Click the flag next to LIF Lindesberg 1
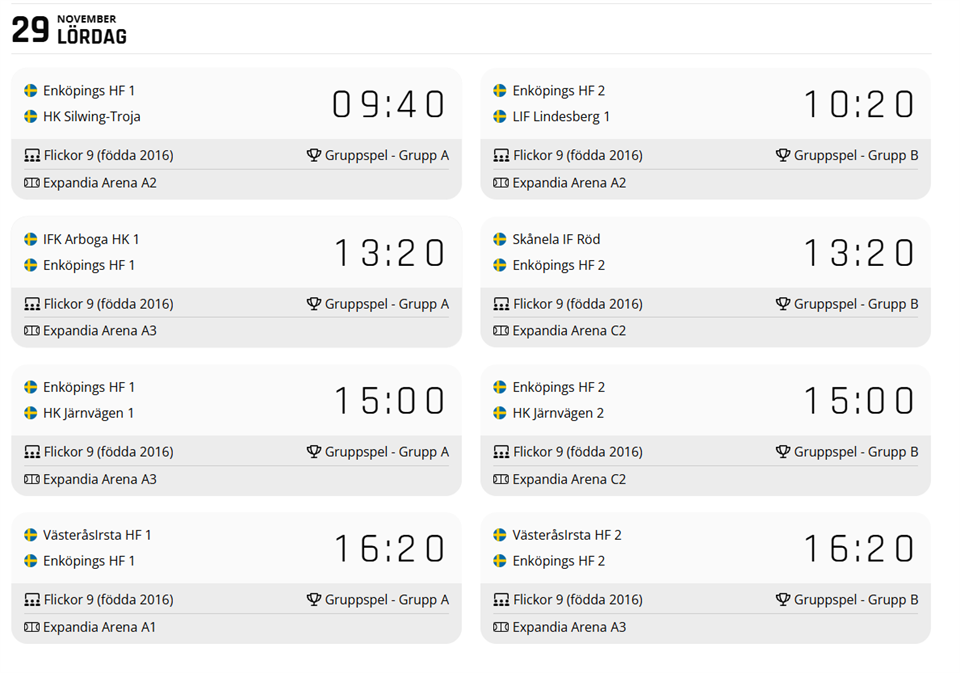Image resolution: width=960 pixels, height=673 pixels. click(x=500, y=117)
